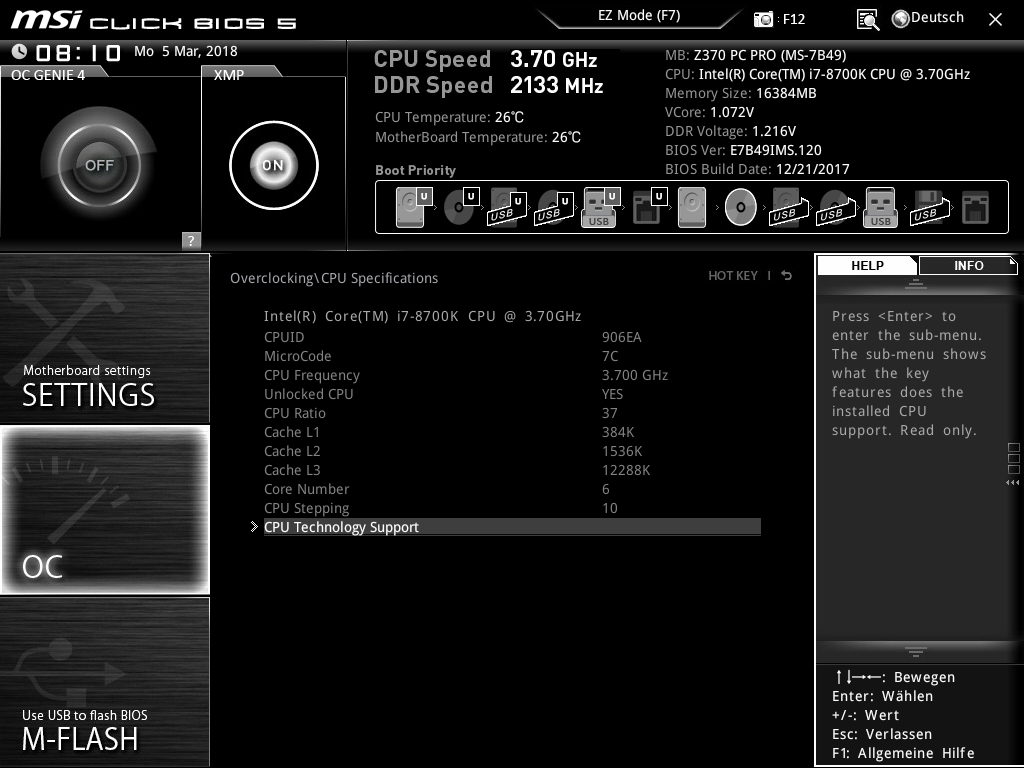Open the M-FLASH BIOS flashing section
1024x768 pixels.
[104, 681]
